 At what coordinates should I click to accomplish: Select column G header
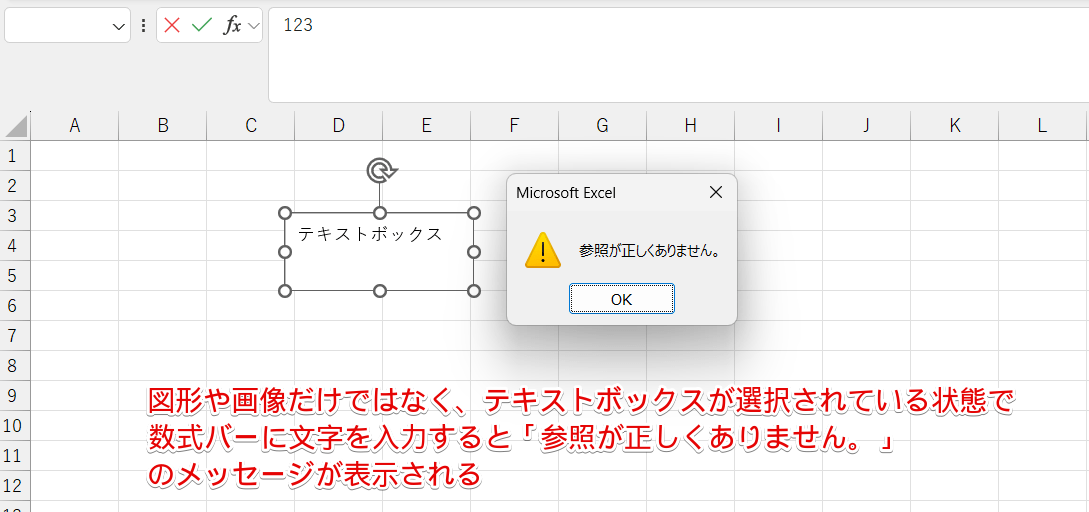click(x=603, y=126)
